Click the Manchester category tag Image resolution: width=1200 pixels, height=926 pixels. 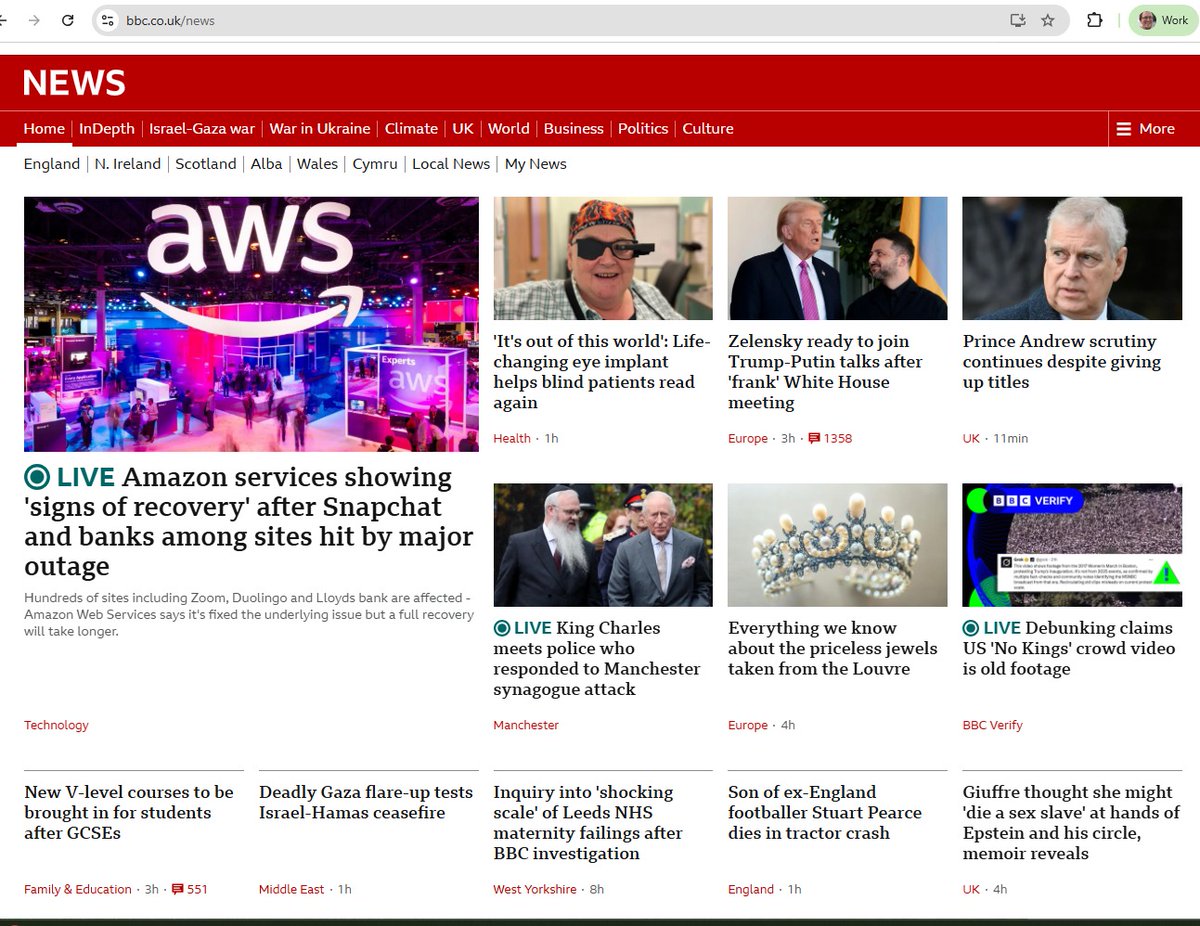click(x=526, y=725)
